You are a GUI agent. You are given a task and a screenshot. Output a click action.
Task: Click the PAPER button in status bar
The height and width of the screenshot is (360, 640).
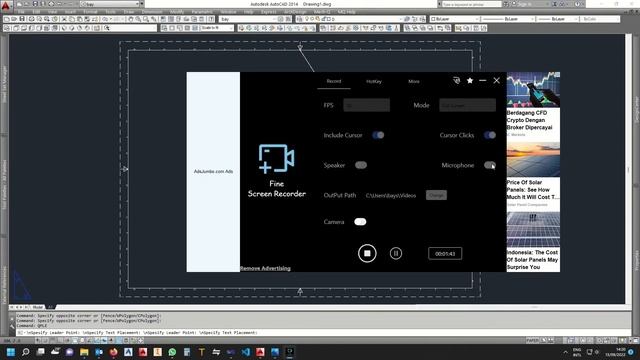pyautogui.click(x=532, y=340)
